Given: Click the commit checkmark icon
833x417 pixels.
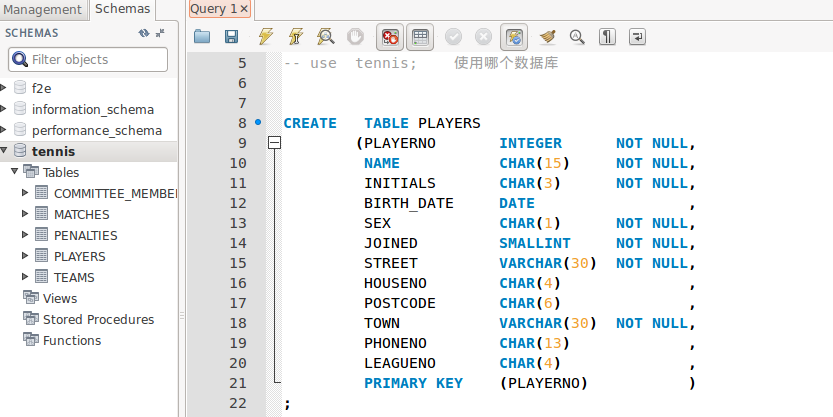Looking at the screenshot, I should (453, 37).
